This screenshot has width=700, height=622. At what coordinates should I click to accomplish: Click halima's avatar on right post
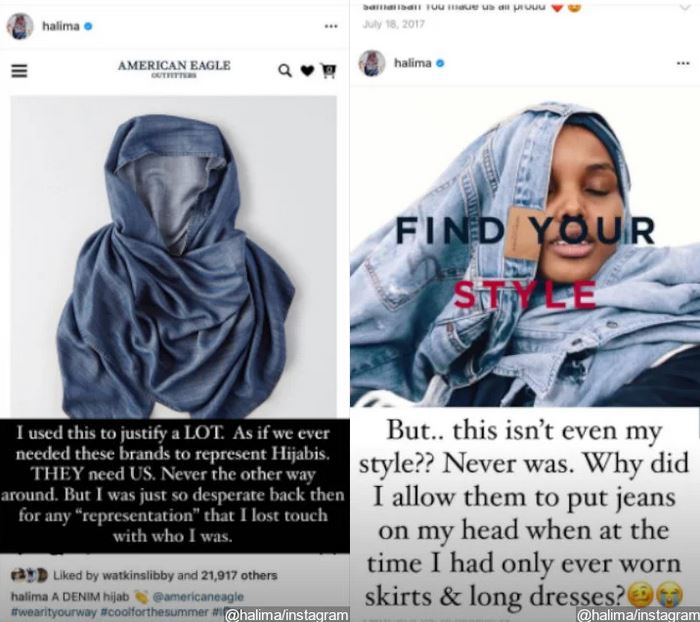[372, 63]
